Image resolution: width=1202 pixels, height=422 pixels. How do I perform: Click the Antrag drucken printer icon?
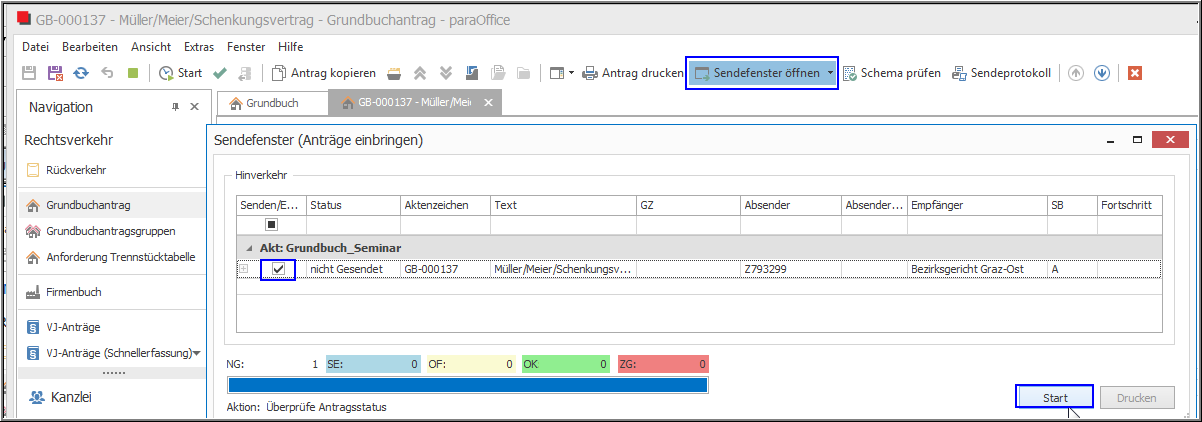(591, 73)
